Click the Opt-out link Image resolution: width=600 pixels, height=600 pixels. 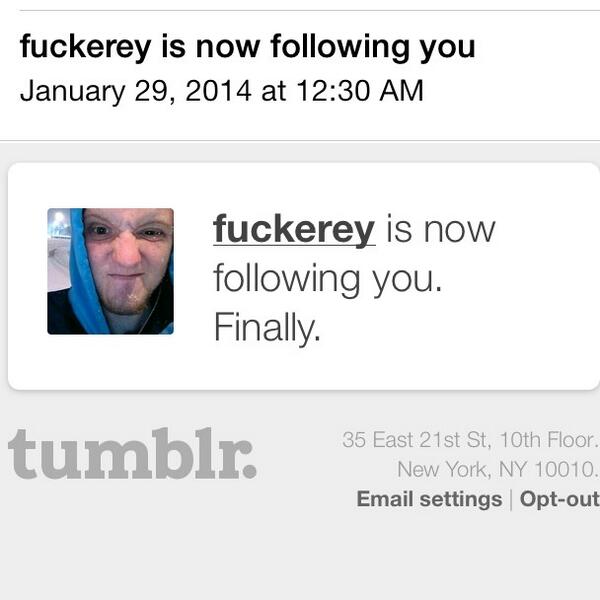[559, 499]
